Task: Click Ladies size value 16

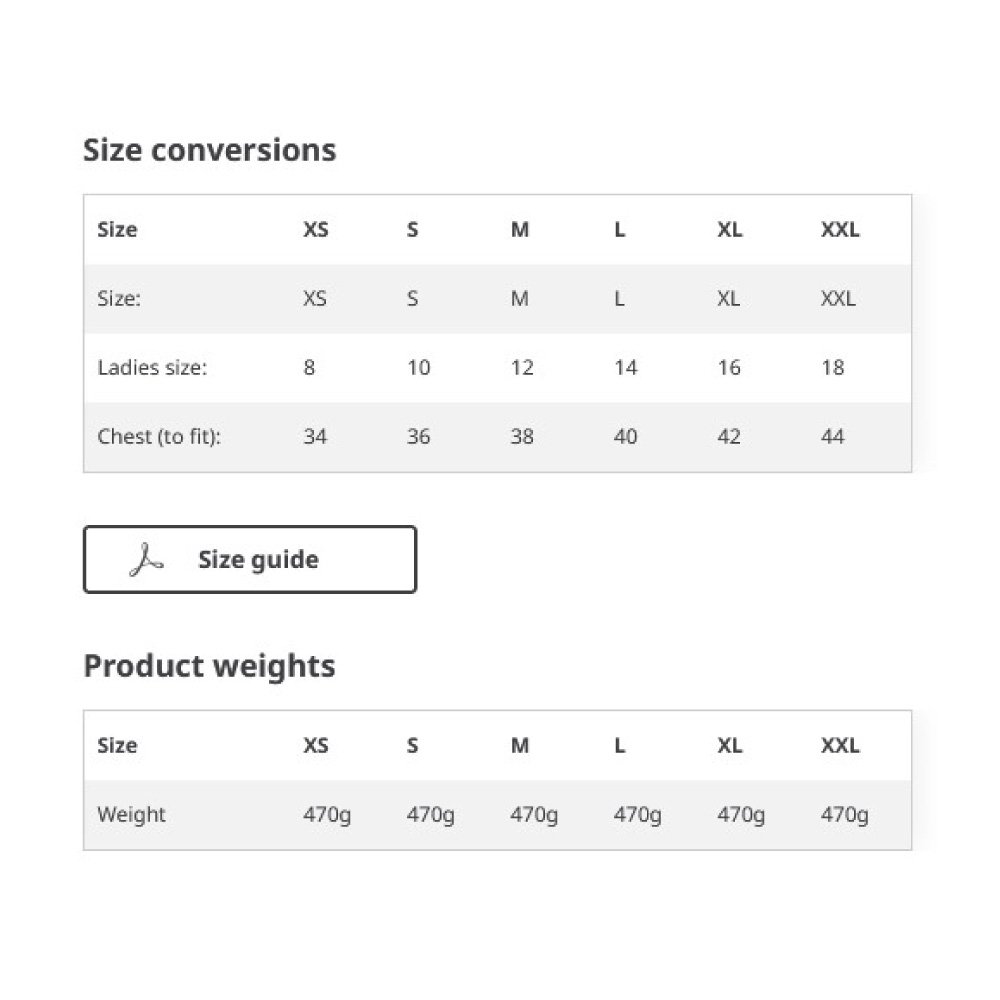Action: click(x=729, y=367)
